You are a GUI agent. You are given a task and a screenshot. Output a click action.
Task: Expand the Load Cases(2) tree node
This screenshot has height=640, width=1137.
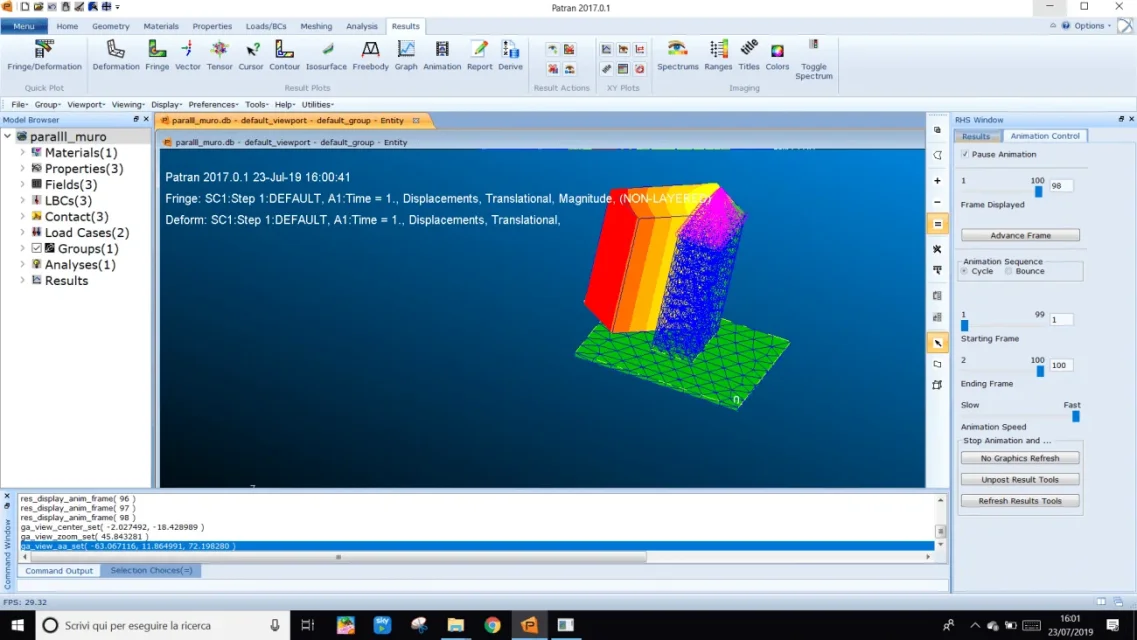(22, 233)
